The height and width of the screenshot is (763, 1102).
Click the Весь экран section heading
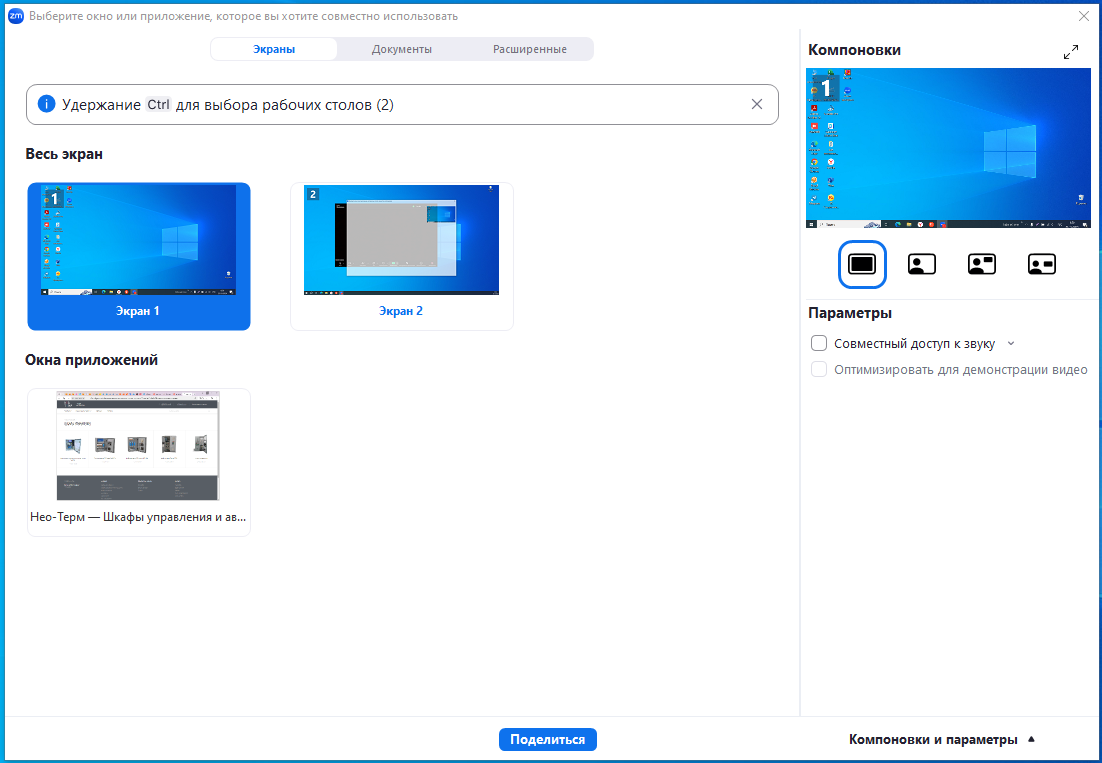click(64, 154)
